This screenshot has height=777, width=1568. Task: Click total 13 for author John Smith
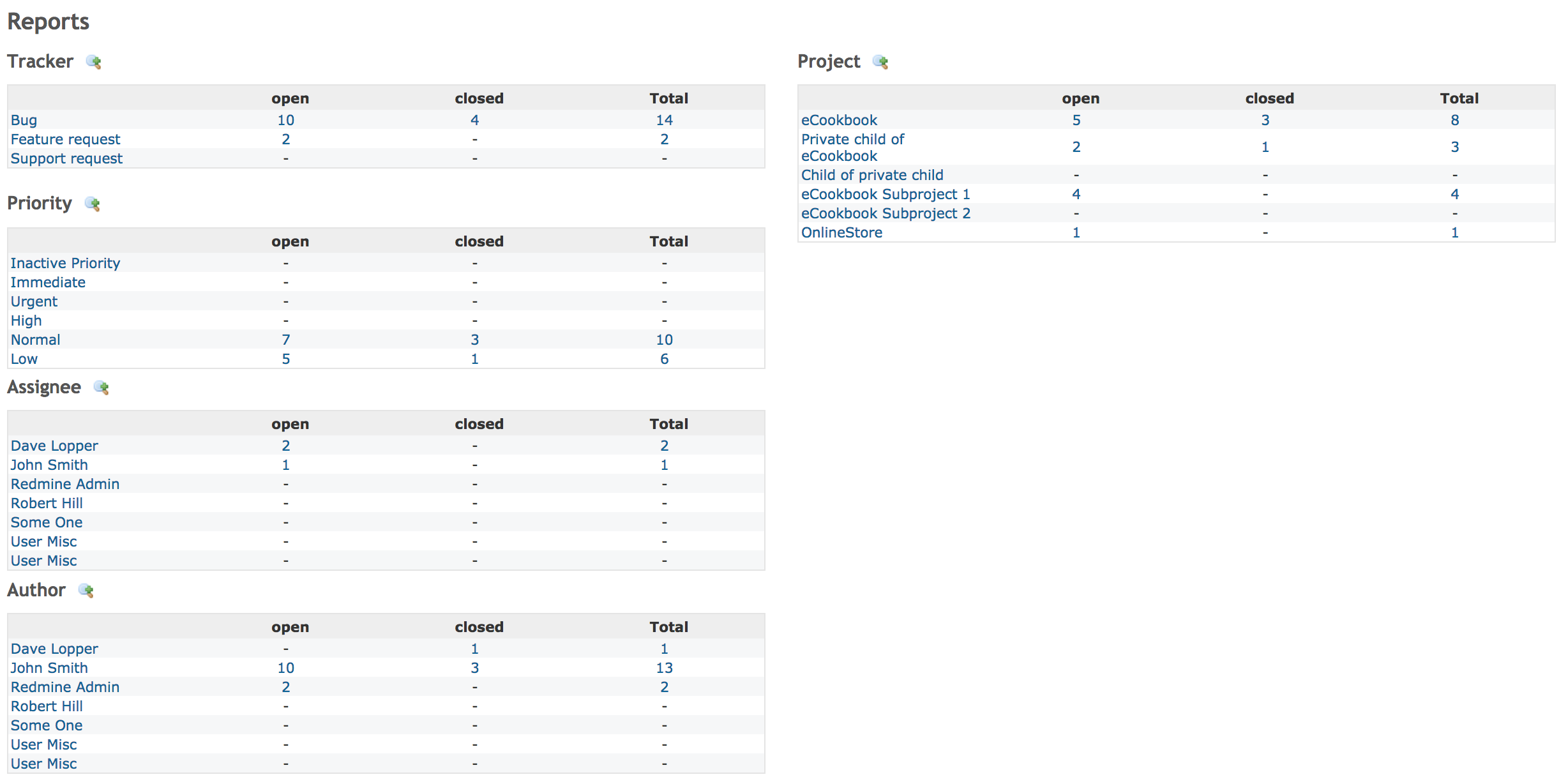665,668
